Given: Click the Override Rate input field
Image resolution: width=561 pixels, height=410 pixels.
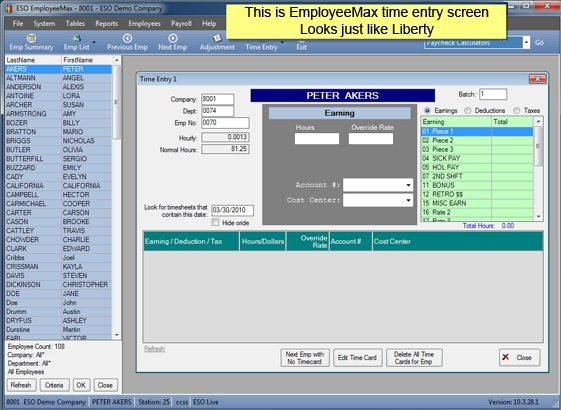Looking at the screenshot, I should click(371, 138).
